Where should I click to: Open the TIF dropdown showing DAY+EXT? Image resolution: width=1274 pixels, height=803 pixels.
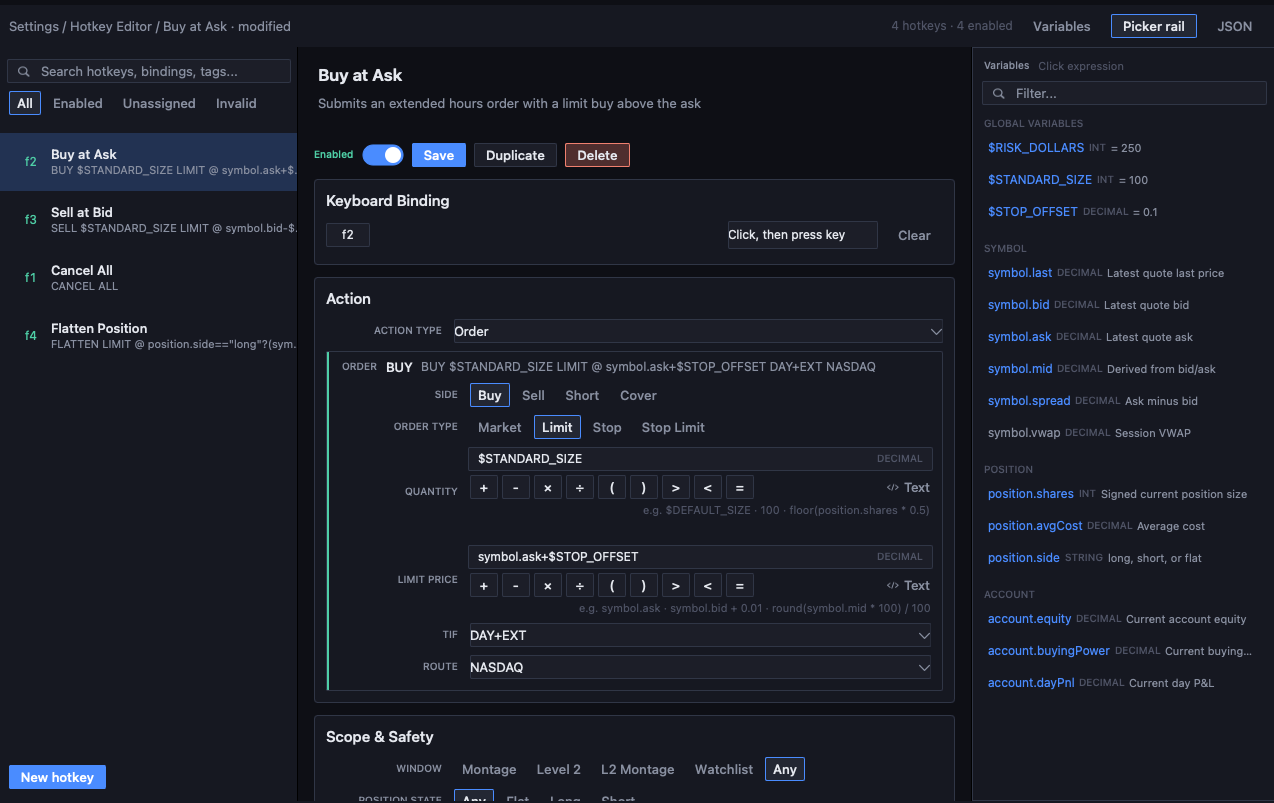(x=700, y=635)
